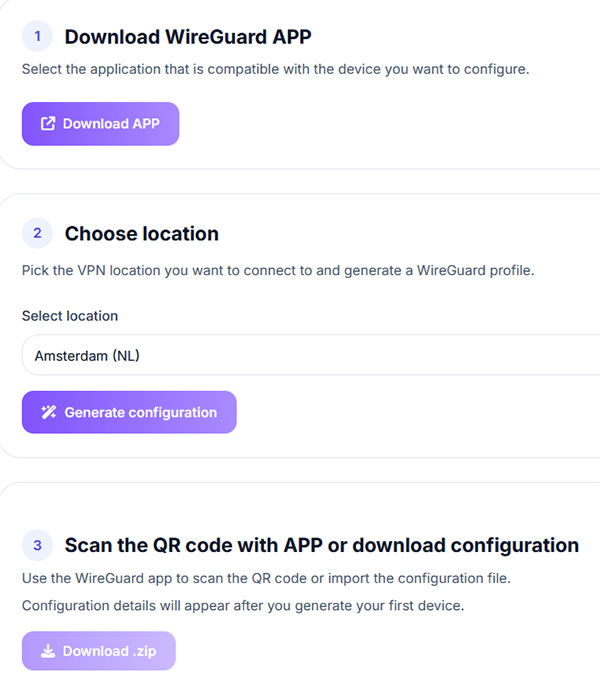Click the external link icon on Download APP
The height and width of the screenshot is (685, 600).
point(48,124)
